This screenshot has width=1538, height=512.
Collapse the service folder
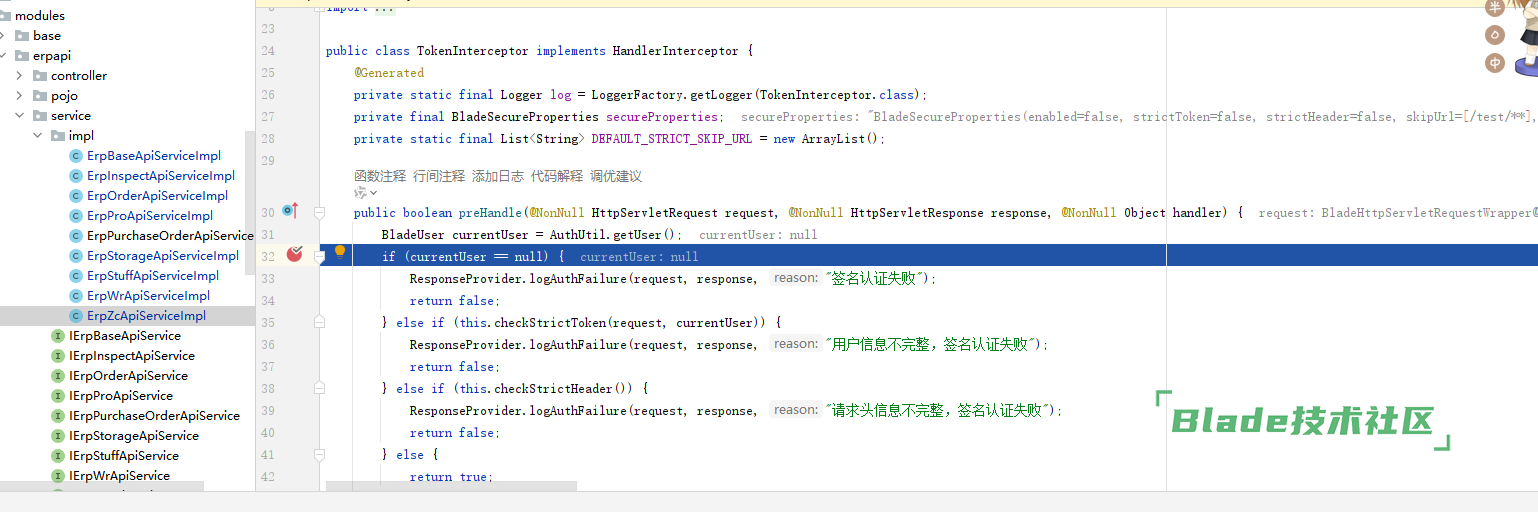(x=19, y=116)
